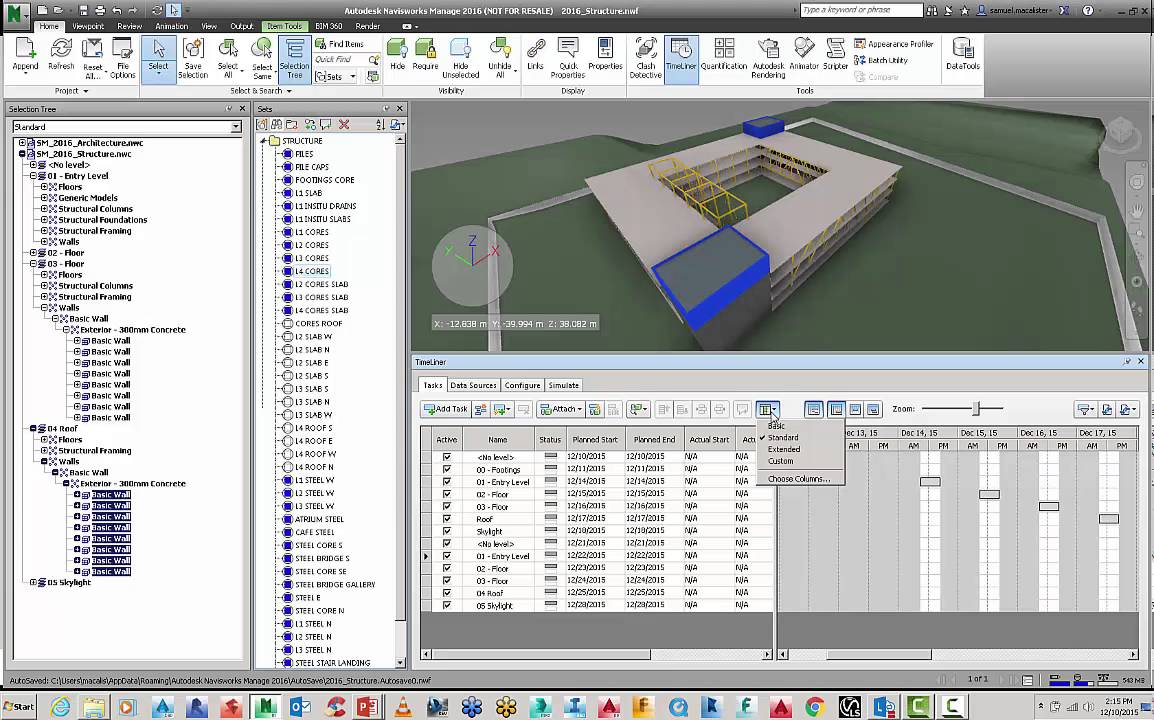Toggle Active checkbox for 04 Roof task

(447, 593)
